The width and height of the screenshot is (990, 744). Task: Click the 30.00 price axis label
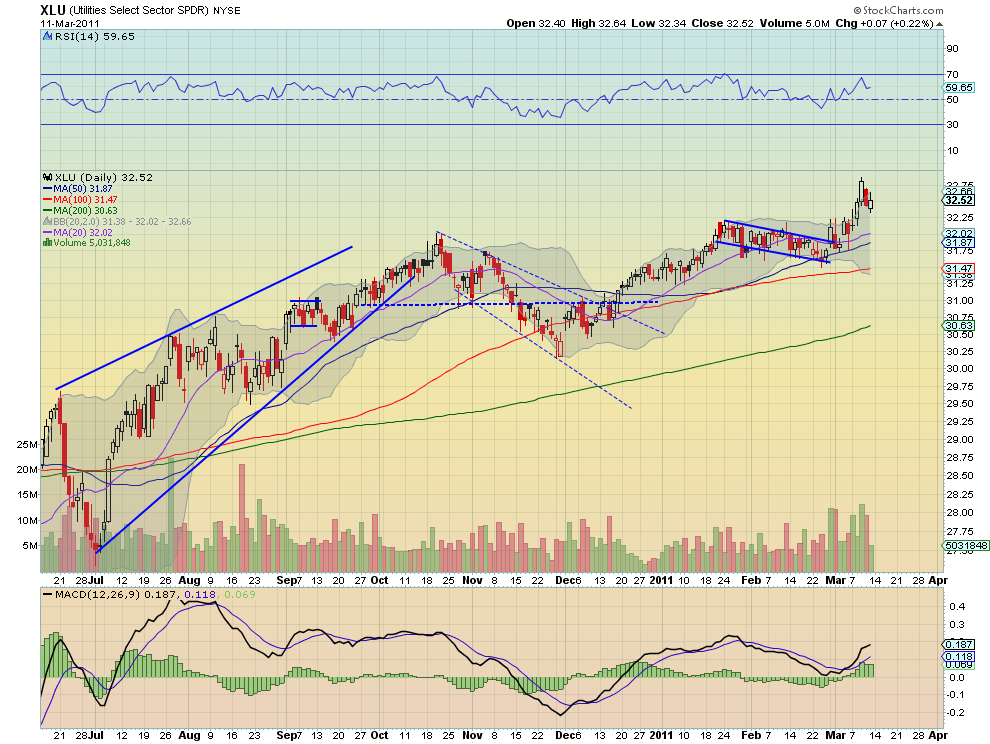(x=960, y=369)
